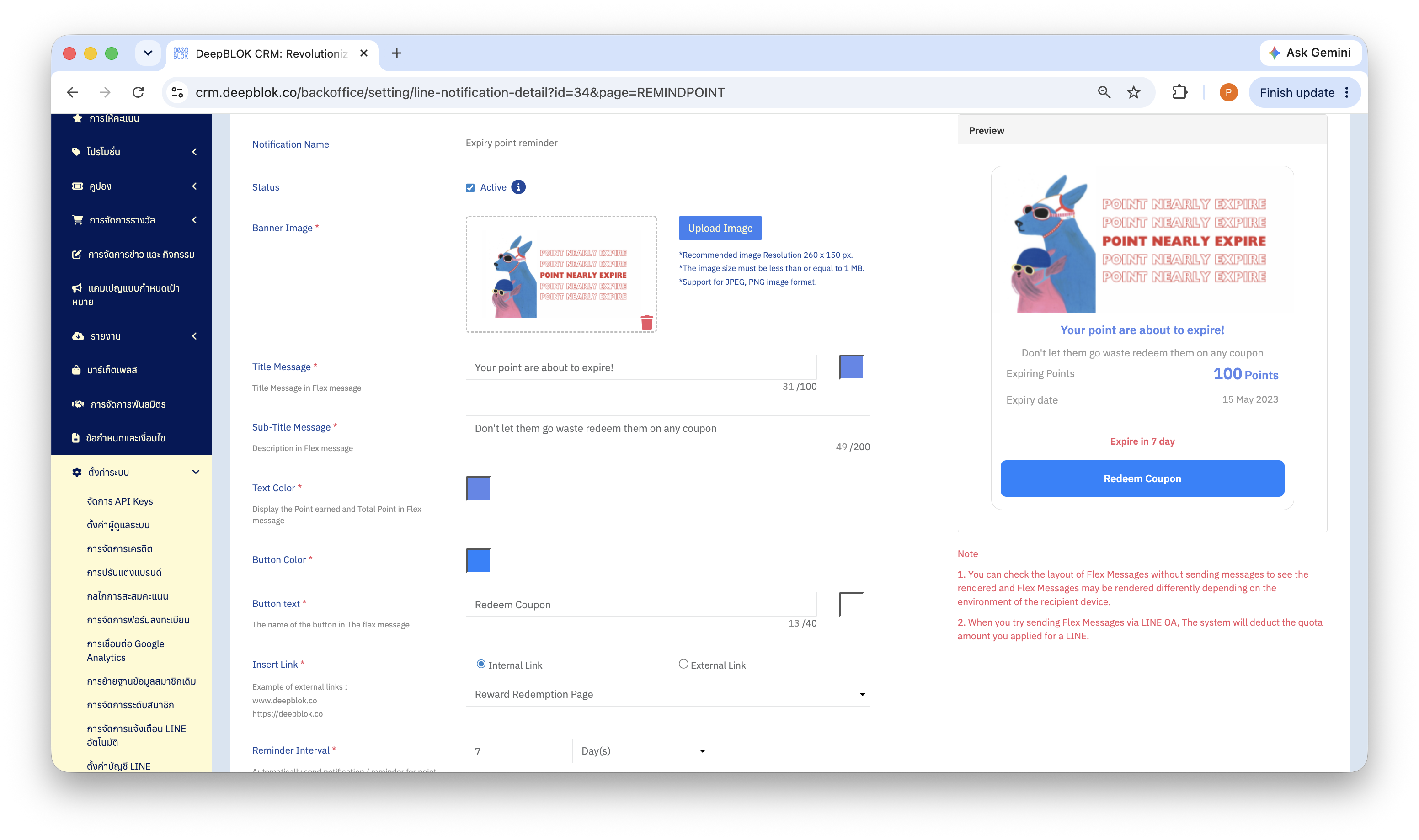Viewport: 1419px width, 840px height.
Task: Delete banner image with trash icon
Action: pos(646,322)
